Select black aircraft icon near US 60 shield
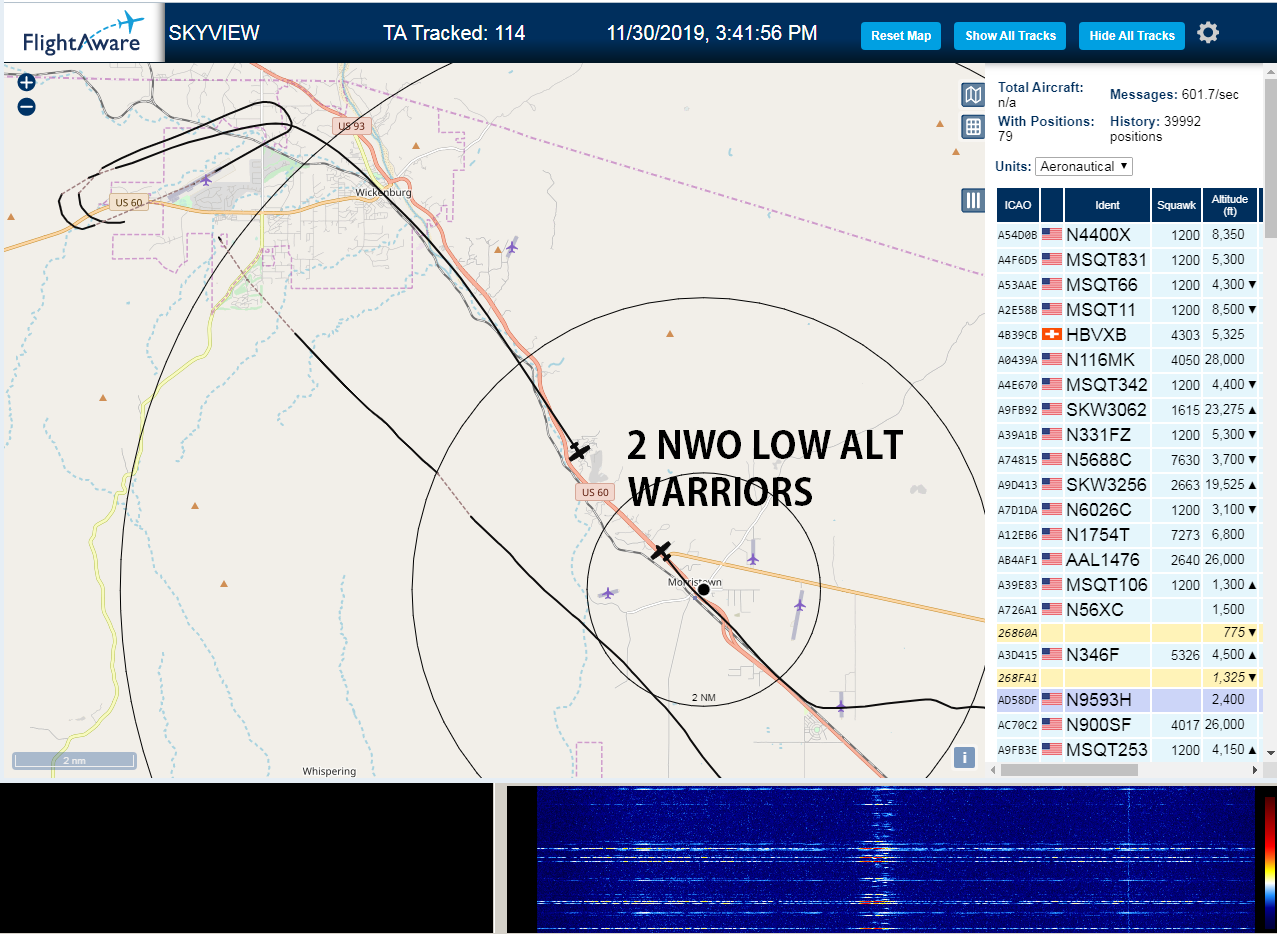 579,450
